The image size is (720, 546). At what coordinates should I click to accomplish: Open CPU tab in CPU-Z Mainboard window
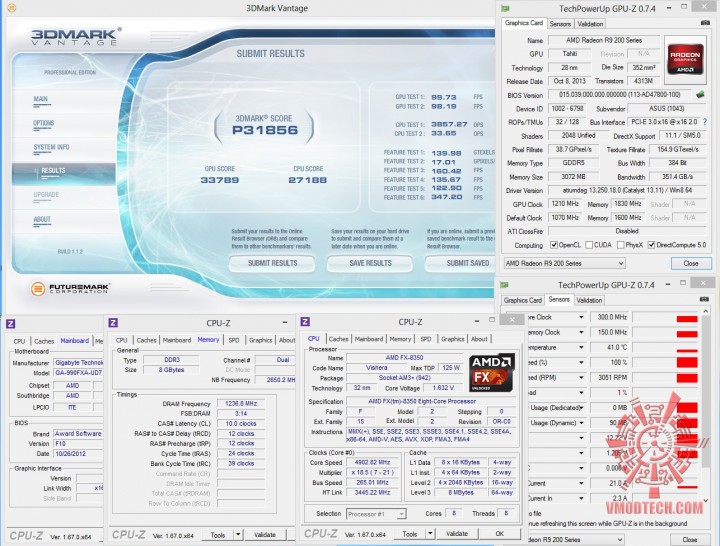coord(19,341)
